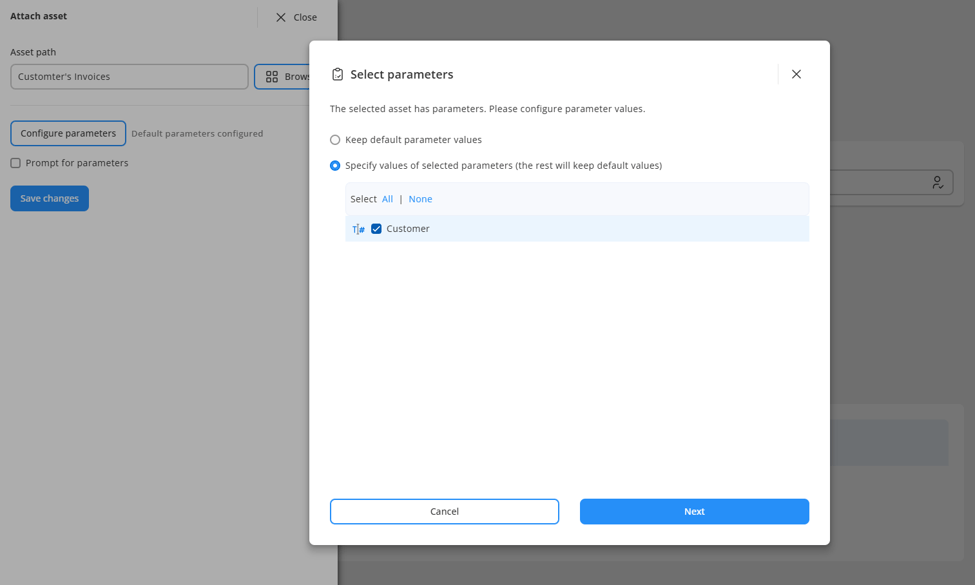Close the Select parameters dialog
Image resolution: width=975 pixels, height=585 pixels.
click(796, 74)
